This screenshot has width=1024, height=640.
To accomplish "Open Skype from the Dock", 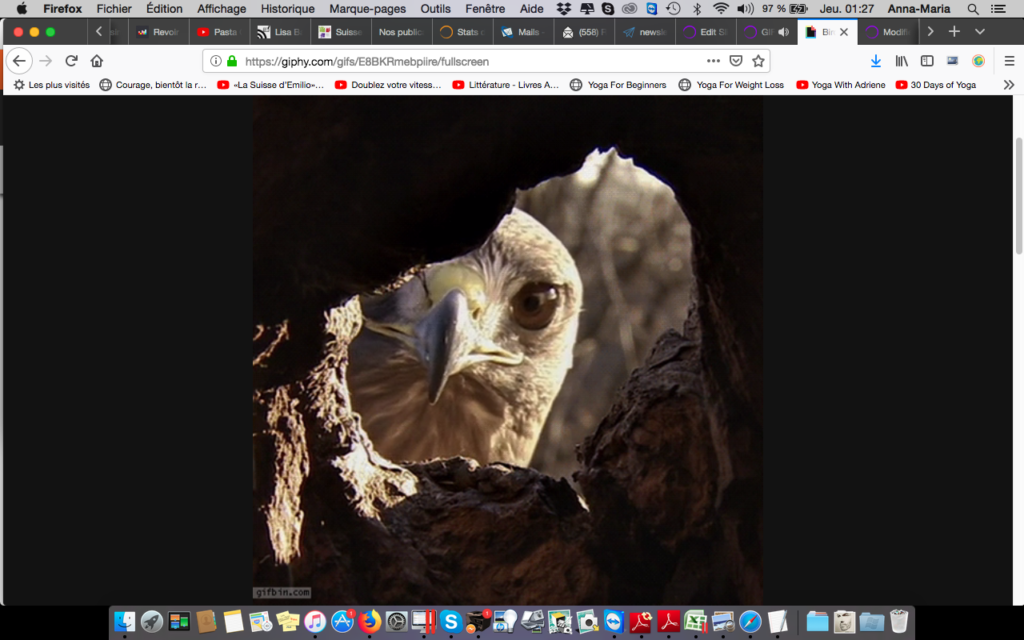I will point(449,621).
